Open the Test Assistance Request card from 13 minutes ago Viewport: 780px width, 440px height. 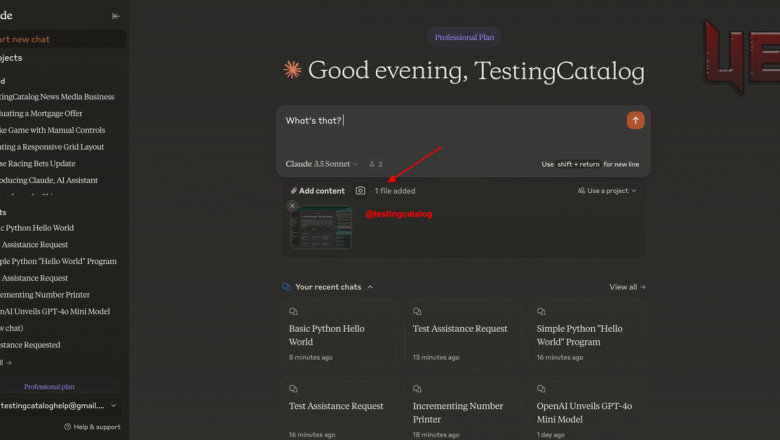pos(464,334)
